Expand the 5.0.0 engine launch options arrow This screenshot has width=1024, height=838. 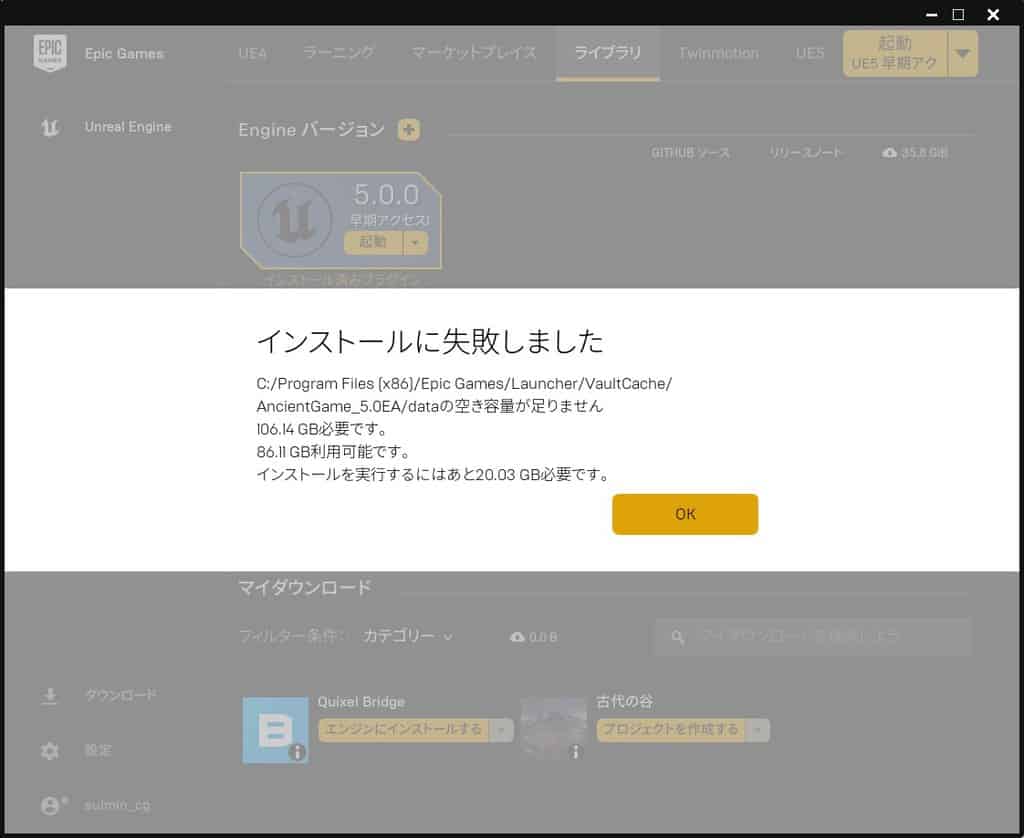tap(415, 242)
